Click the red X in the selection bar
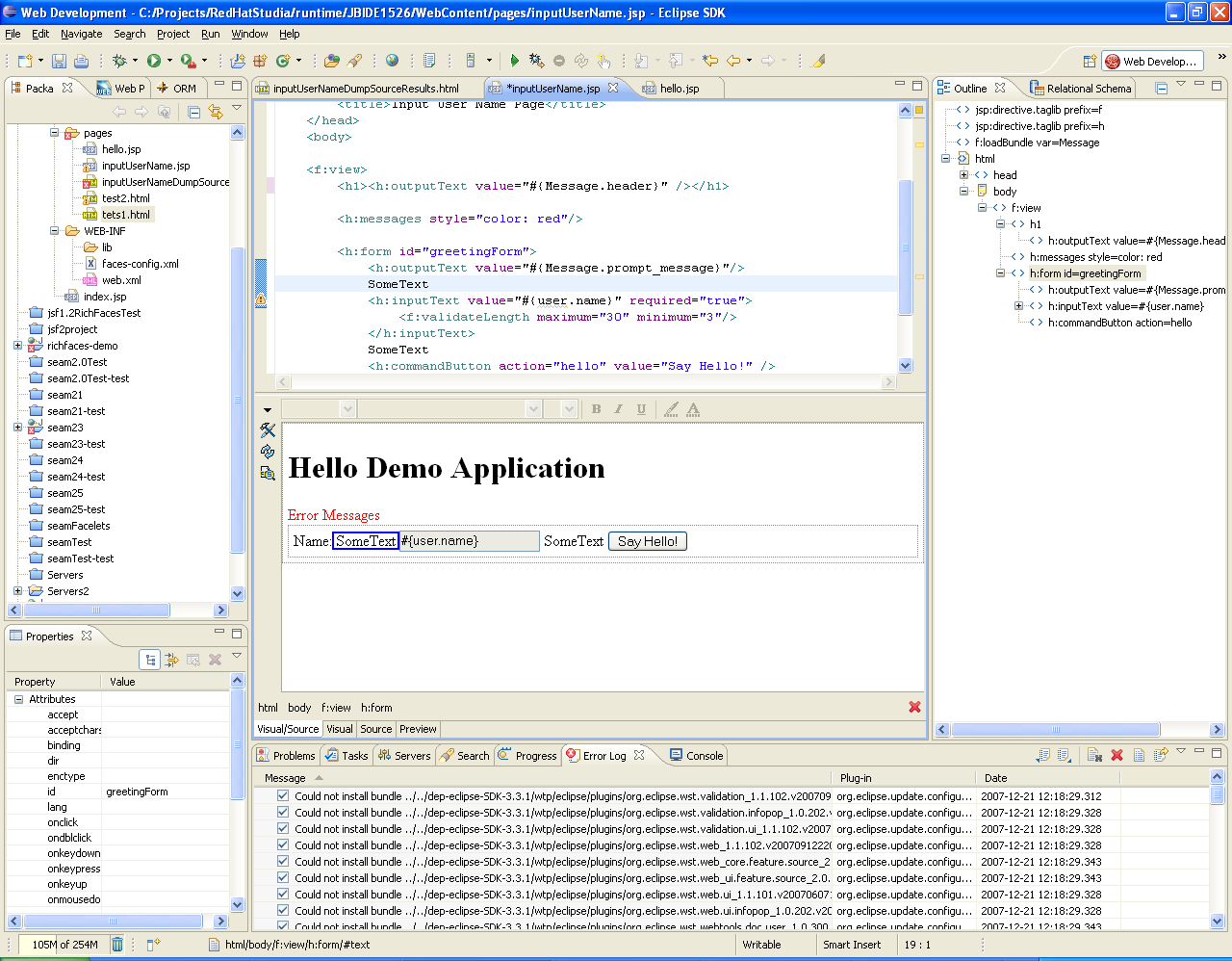 click(914, 707)
